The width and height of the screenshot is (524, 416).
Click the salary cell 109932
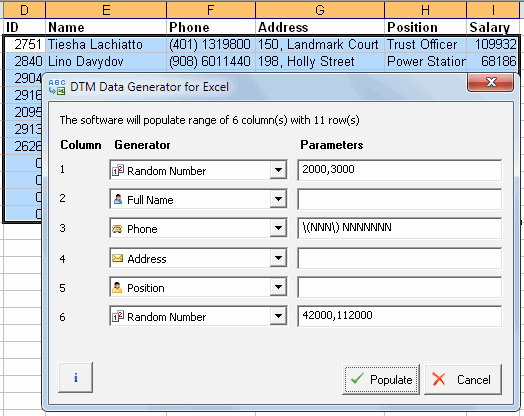tap(493, 44)
